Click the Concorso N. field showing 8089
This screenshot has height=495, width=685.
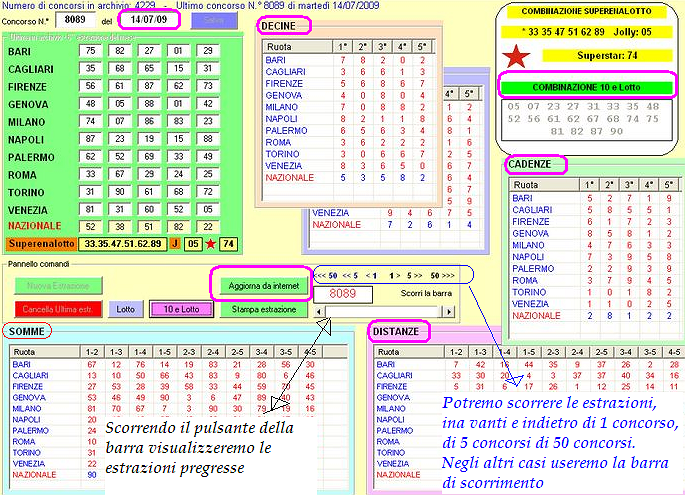point(75,20)
